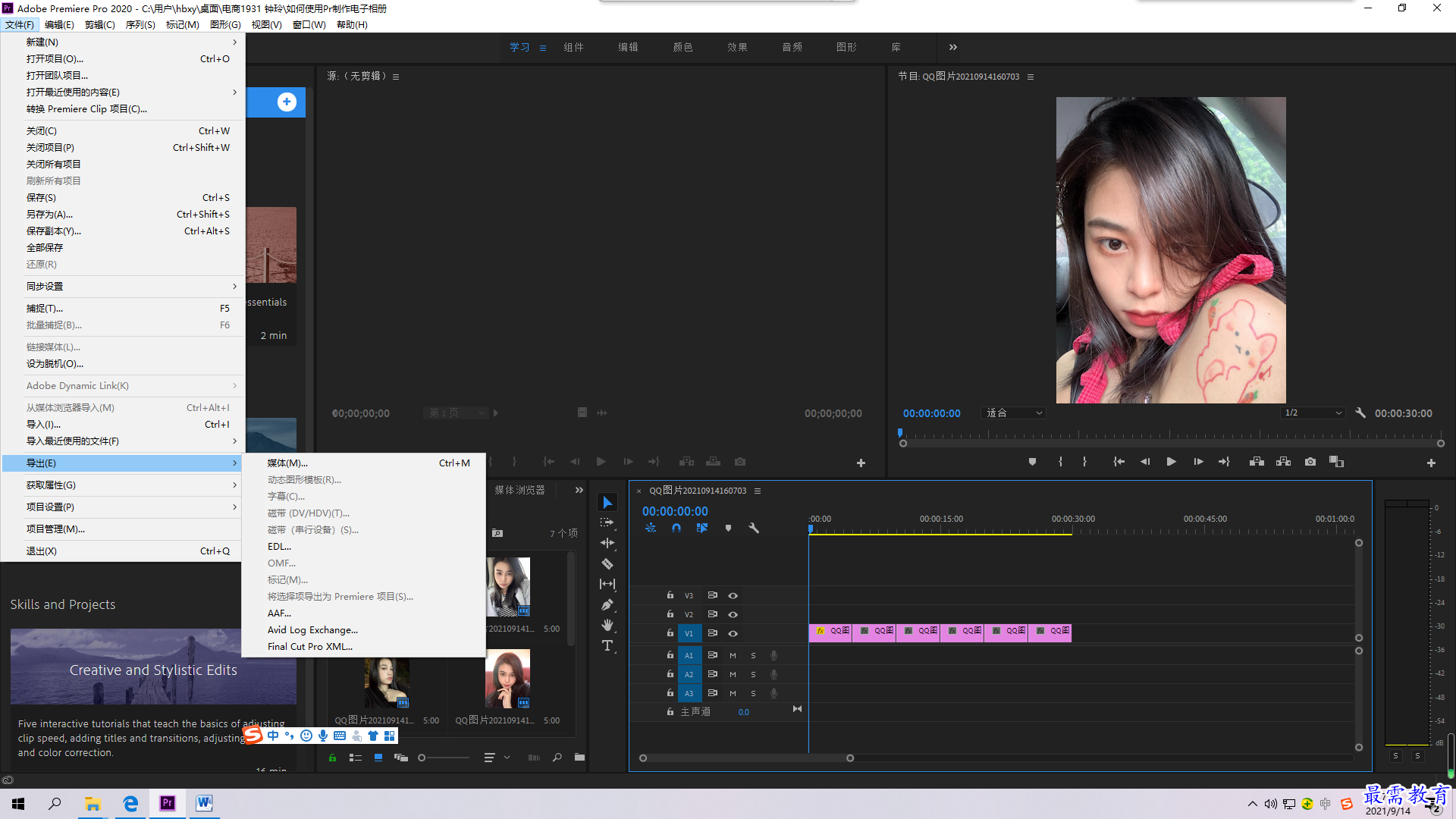
Task: Click Lift button in program monitor
Action: (1257, 462)
